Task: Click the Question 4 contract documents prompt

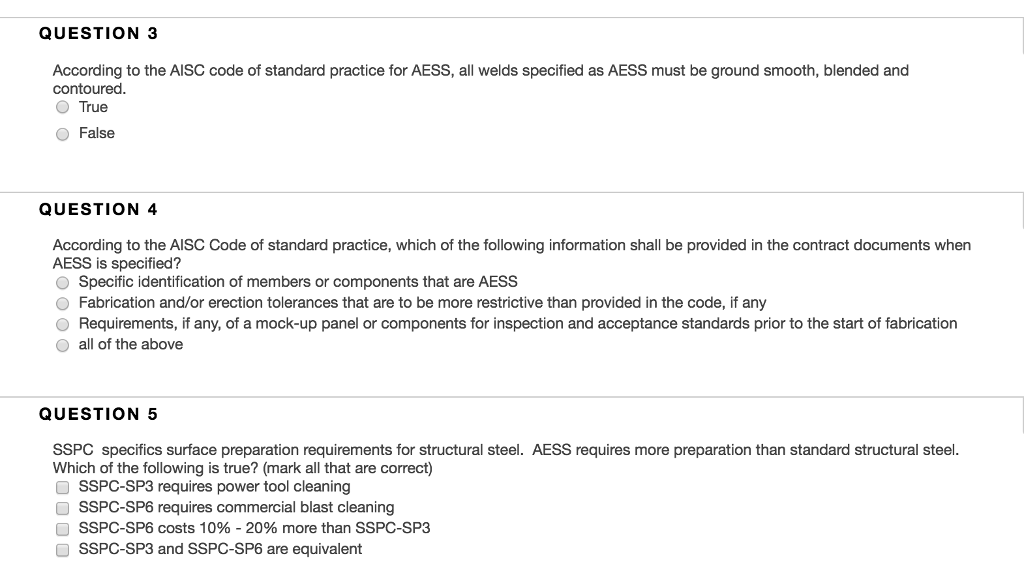Action: 510,243
